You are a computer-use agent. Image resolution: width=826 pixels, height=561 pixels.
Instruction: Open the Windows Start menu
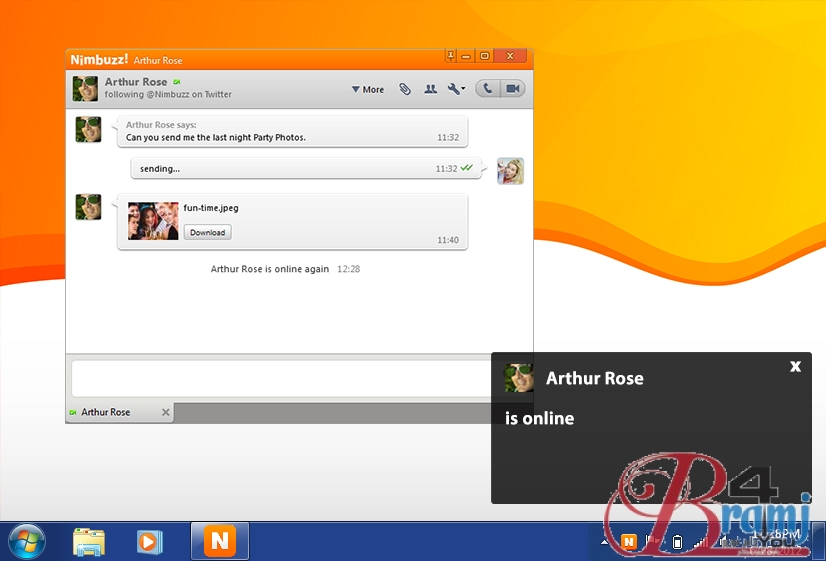tap(27, 541)
